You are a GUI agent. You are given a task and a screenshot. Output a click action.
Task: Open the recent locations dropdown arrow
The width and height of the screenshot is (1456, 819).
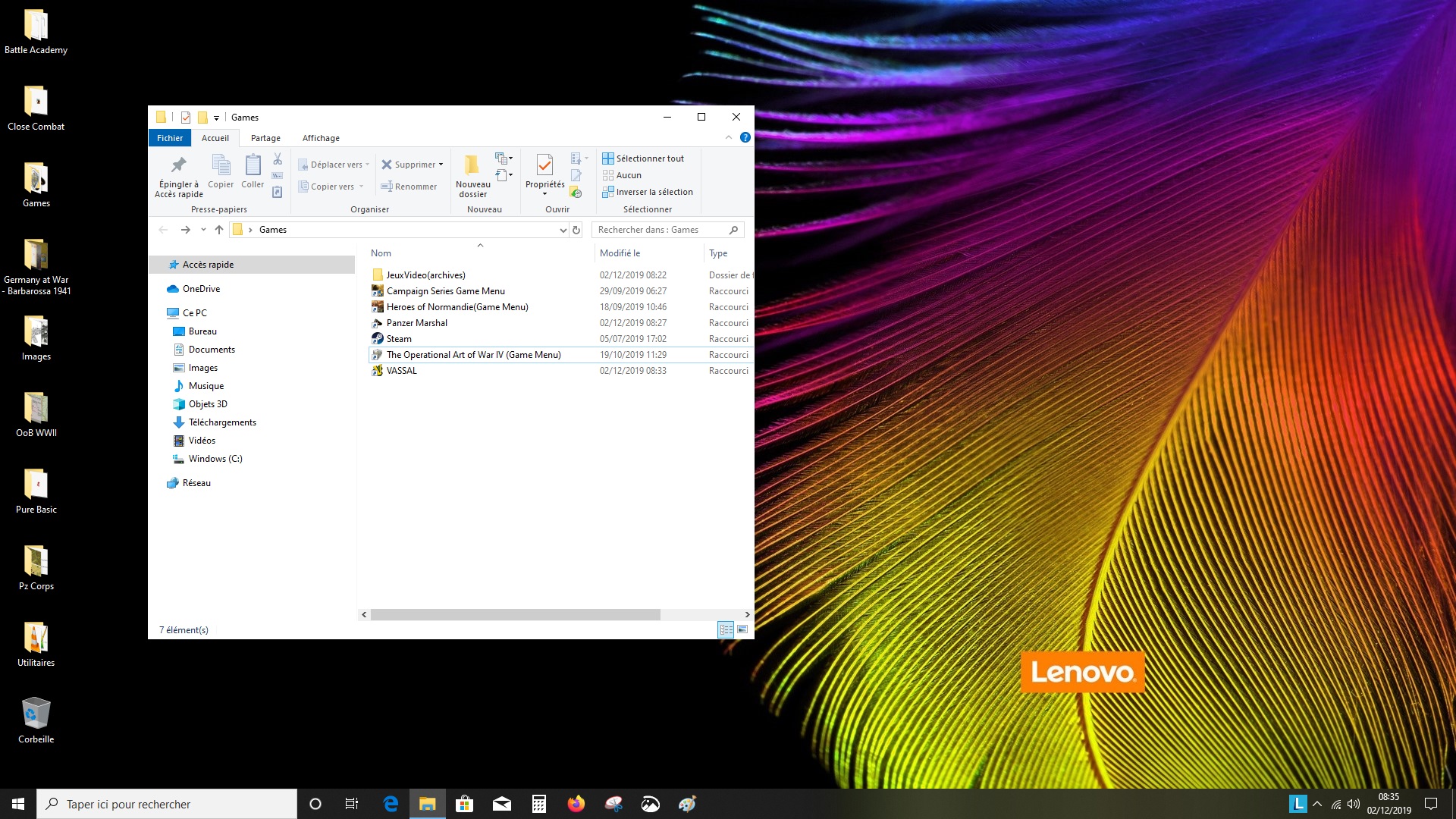coord(203,230)
